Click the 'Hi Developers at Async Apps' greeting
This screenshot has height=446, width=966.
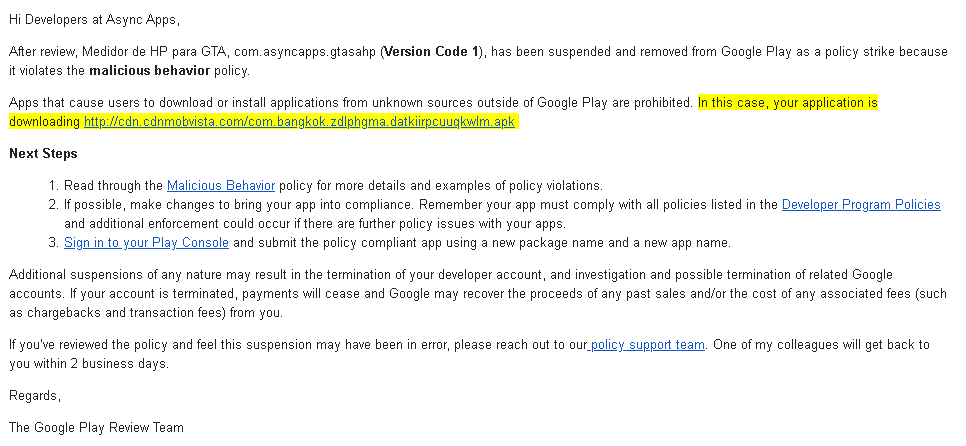(94, 20)
